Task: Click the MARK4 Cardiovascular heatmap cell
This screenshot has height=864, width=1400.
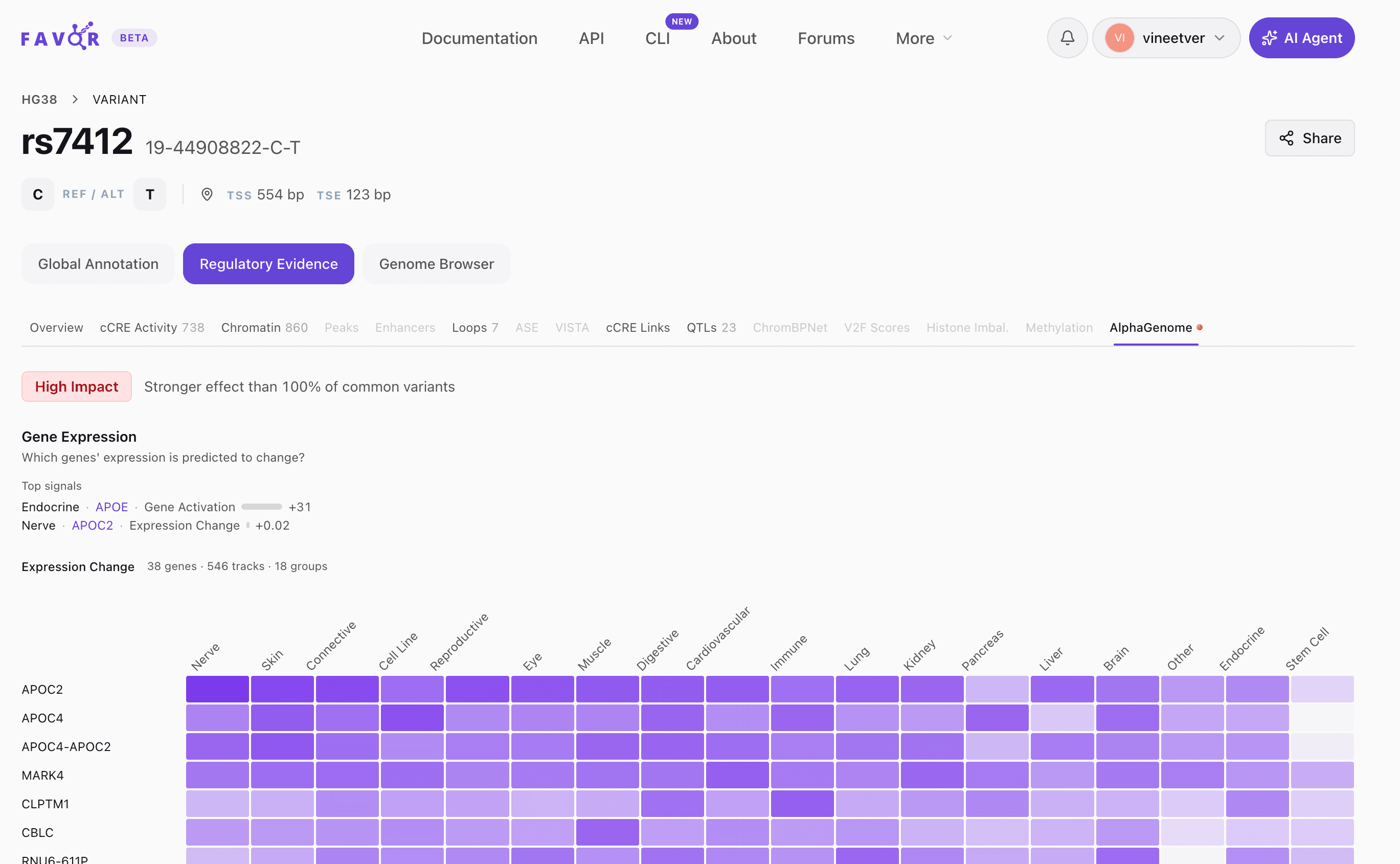Action: [737, 775]
